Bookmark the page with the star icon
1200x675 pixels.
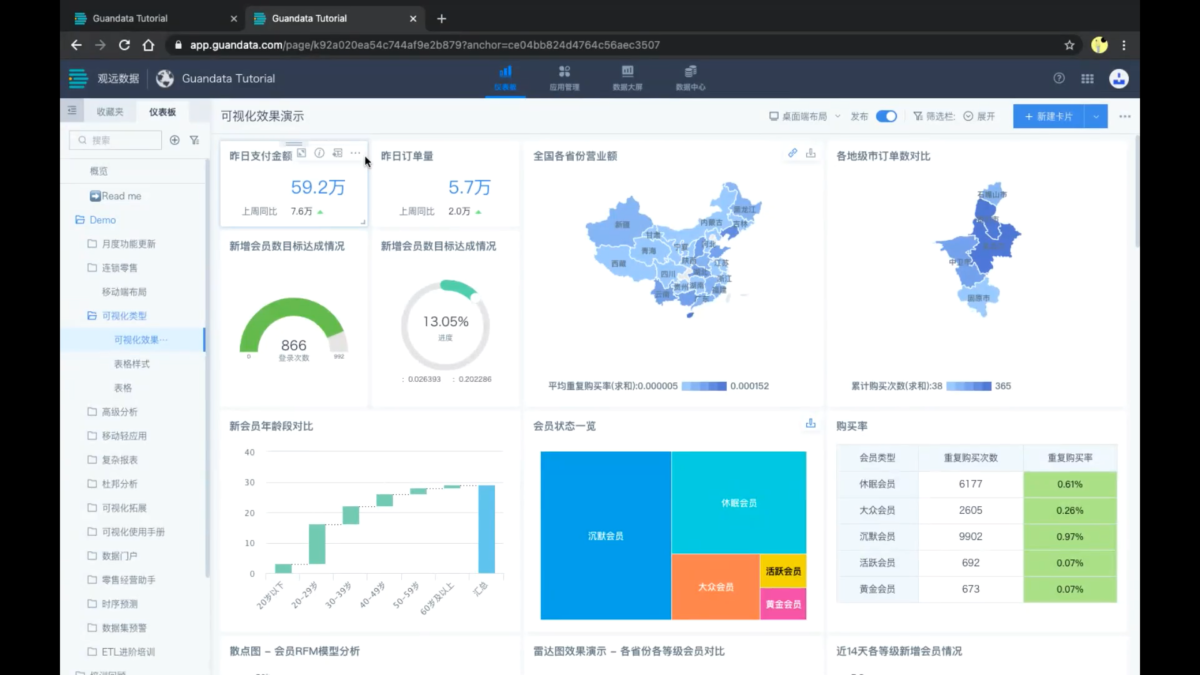pyautogui.click(x=1069, y=45)
